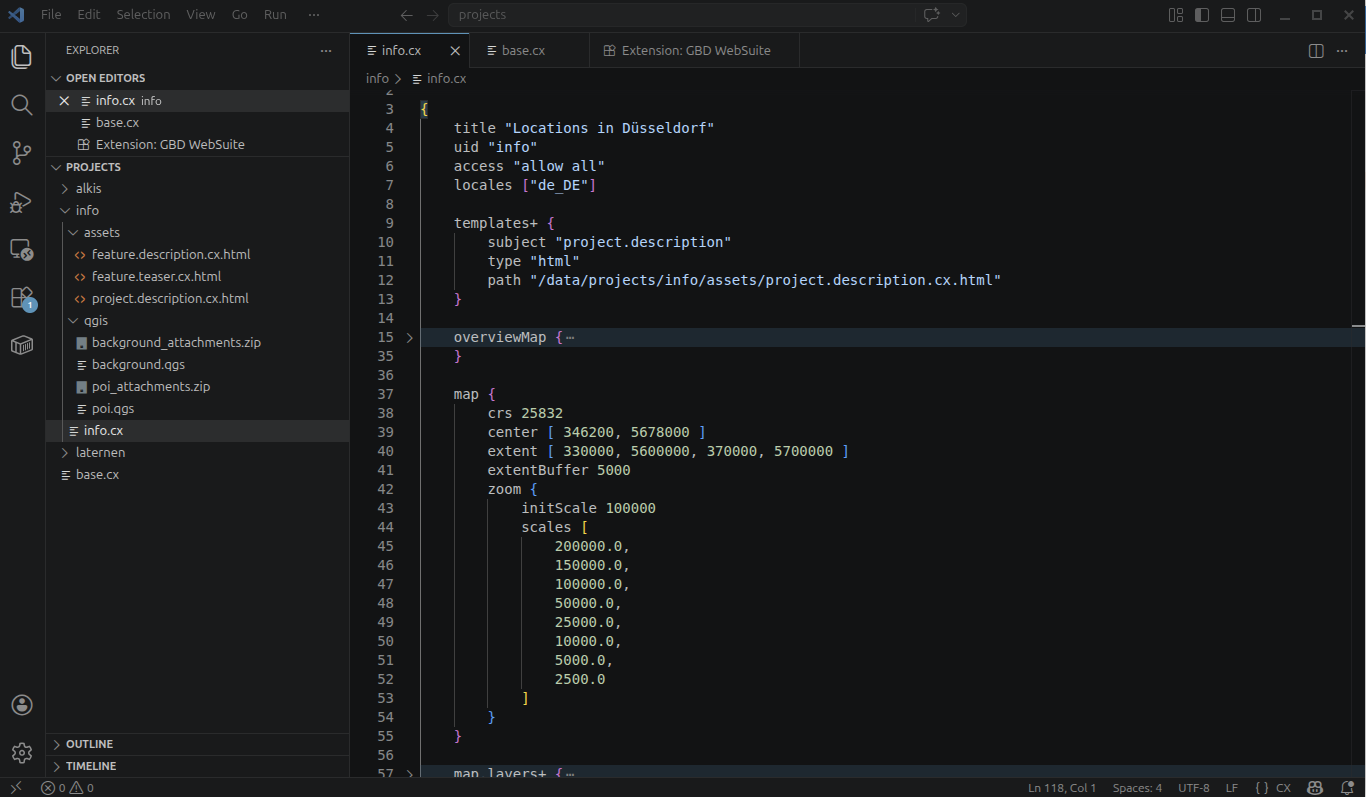This screenshot has height=797, width=1366.
Task: Click the UTF-8 encoding in status bar
Action: point(1193,788)
